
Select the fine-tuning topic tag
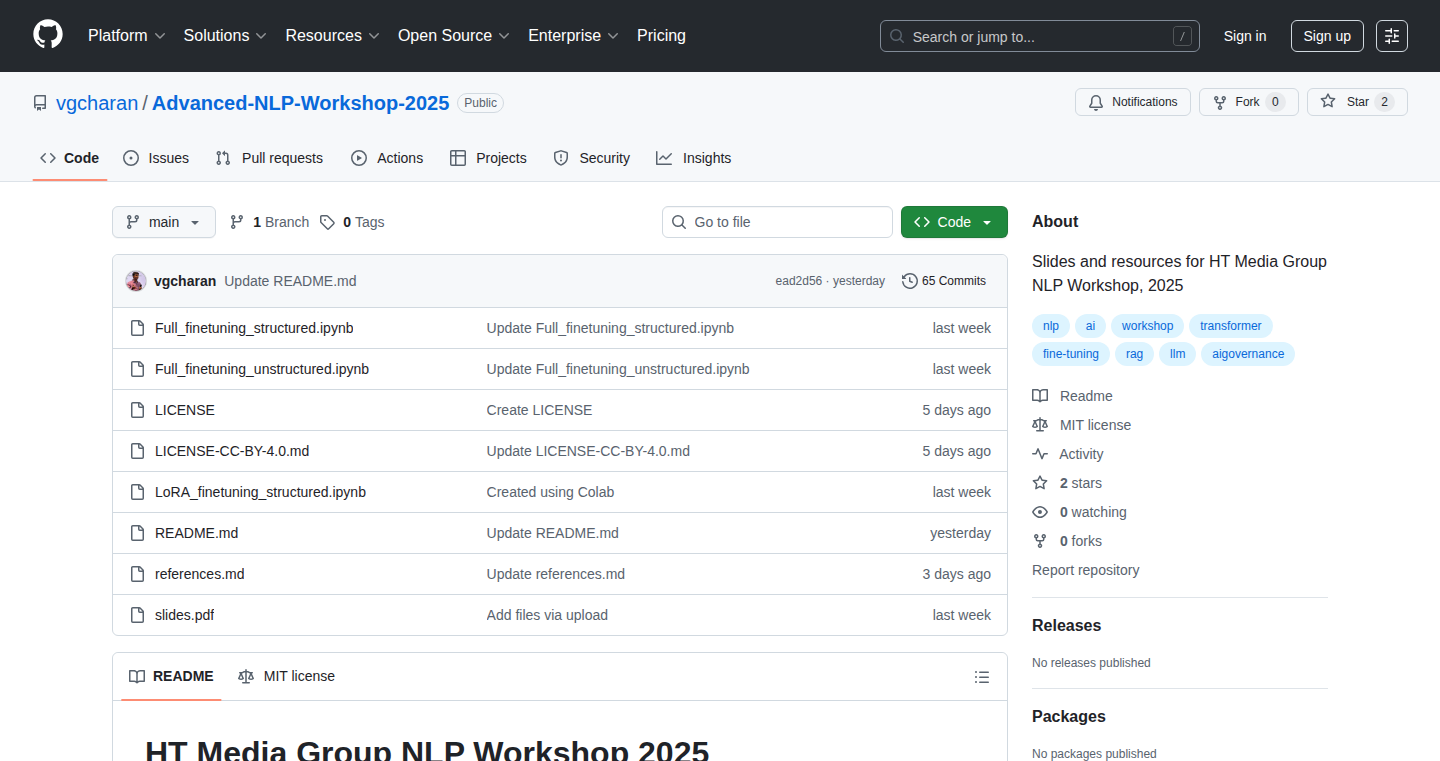(x=1071, y=354)
